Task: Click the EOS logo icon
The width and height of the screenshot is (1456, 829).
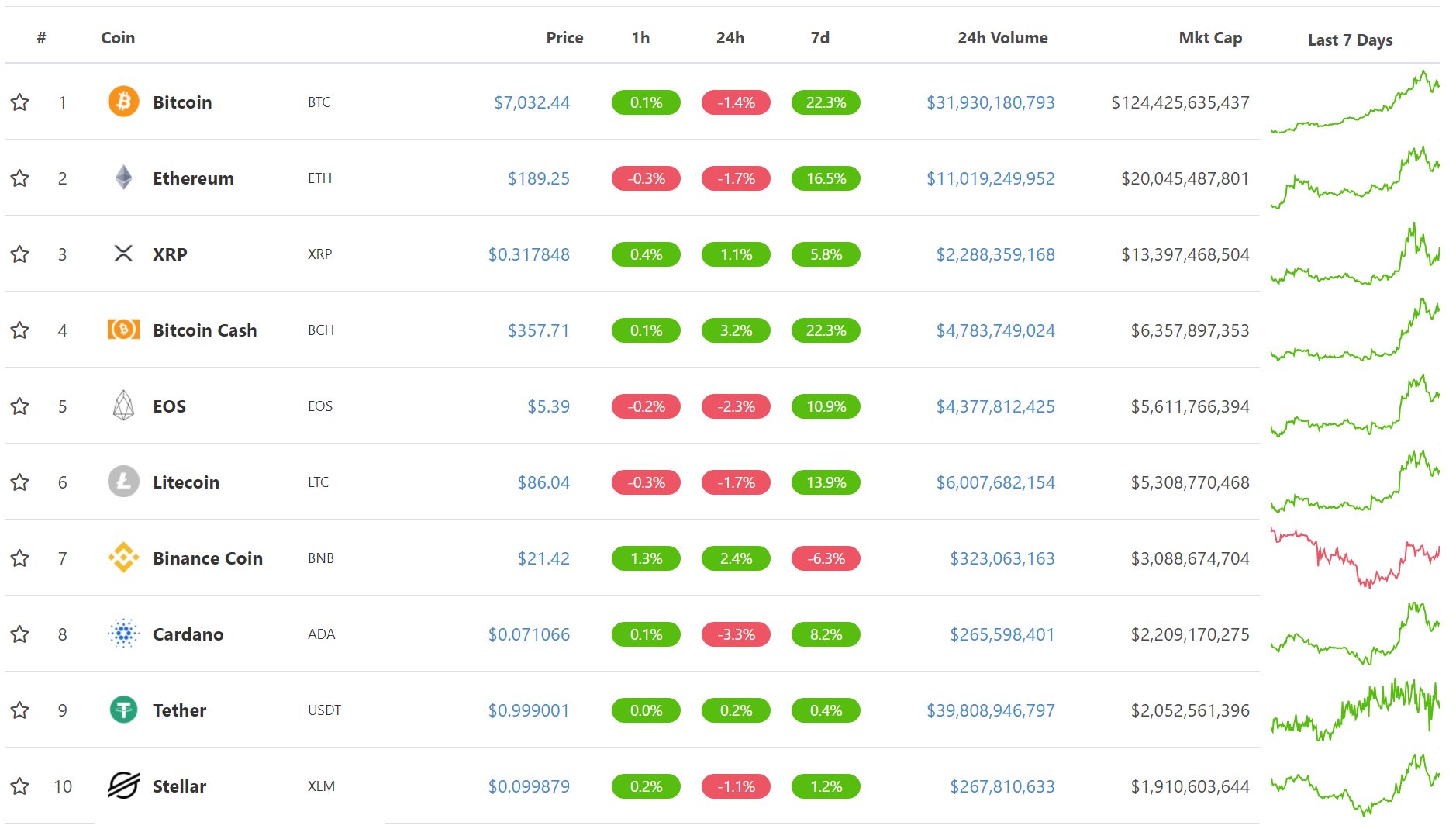Action: click(123, 406)
